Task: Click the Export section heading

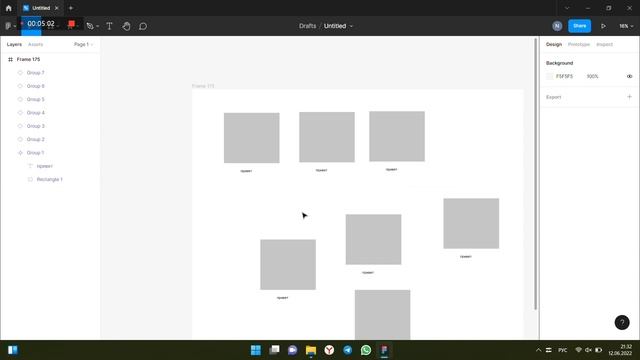Action: coord(553,97)
